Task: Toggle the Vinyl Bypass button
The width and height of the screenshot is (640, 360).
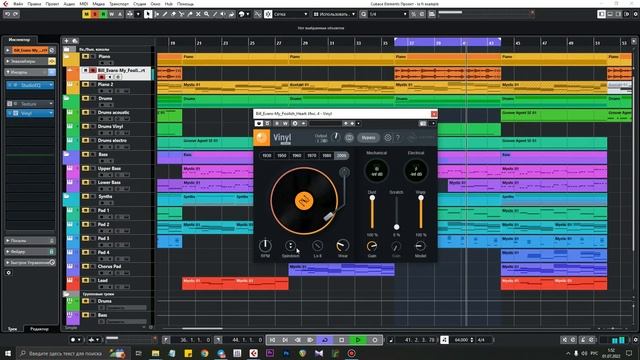Action: pyautogui.click(x=368, y=138)
